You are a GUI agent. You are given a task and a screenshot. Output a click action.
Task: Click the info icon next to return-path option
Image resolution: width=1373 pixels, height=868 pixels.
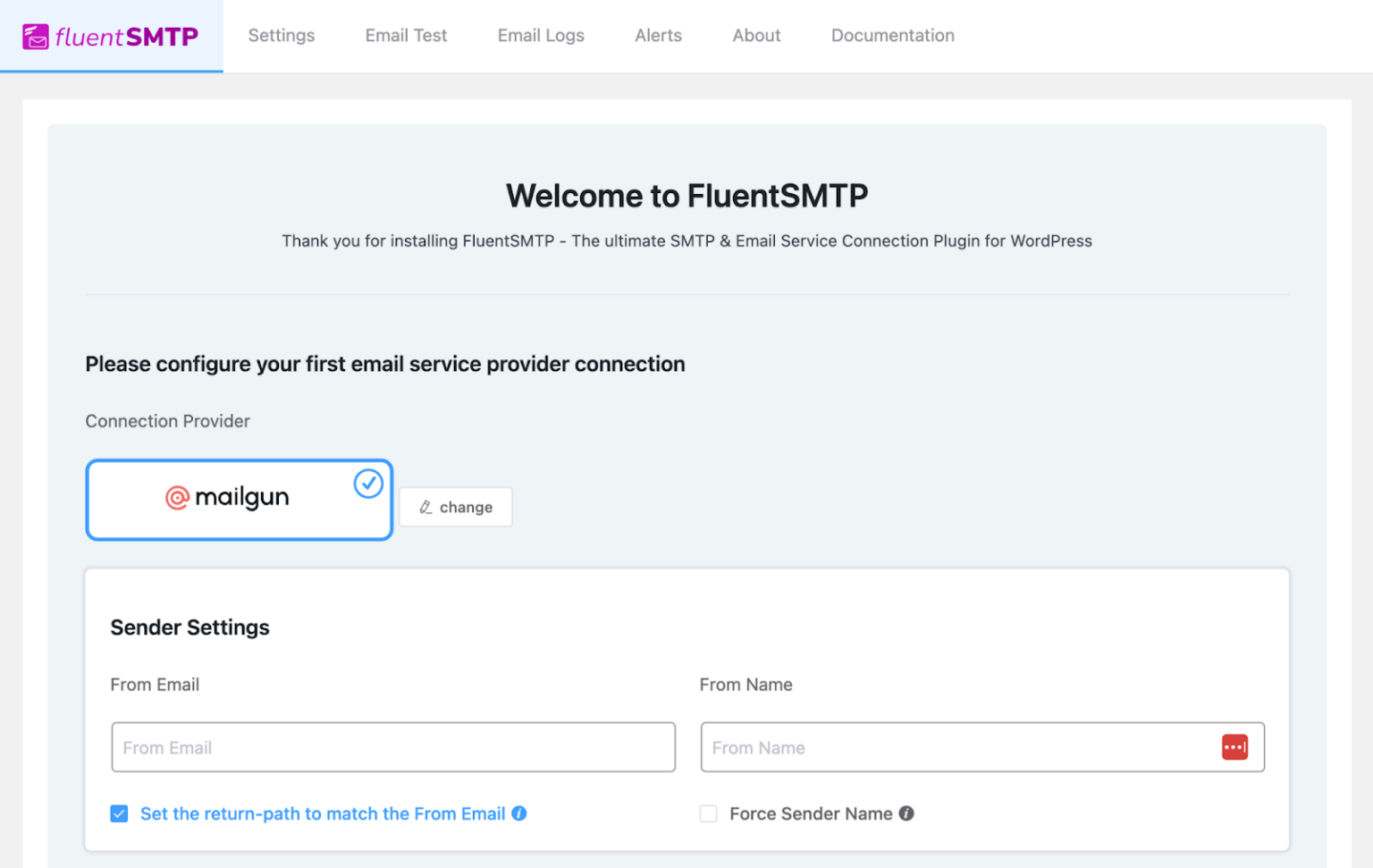click(519, 813)
